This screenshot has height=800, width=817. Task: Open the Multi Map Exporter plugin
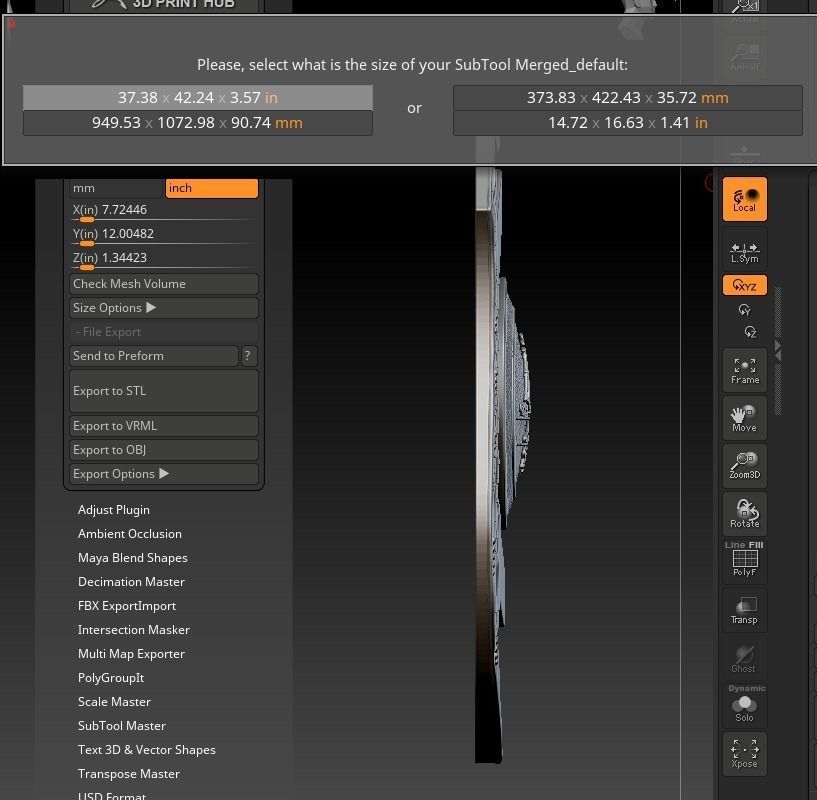coord(131,654)
